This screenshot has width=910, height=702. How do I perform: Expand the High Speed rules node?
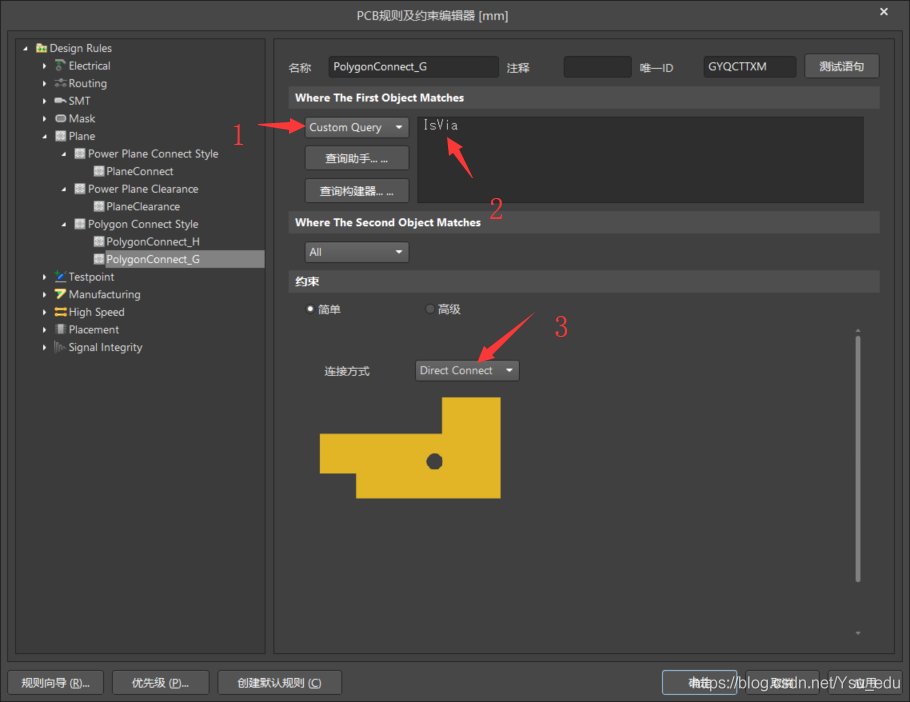coord(45,312)
